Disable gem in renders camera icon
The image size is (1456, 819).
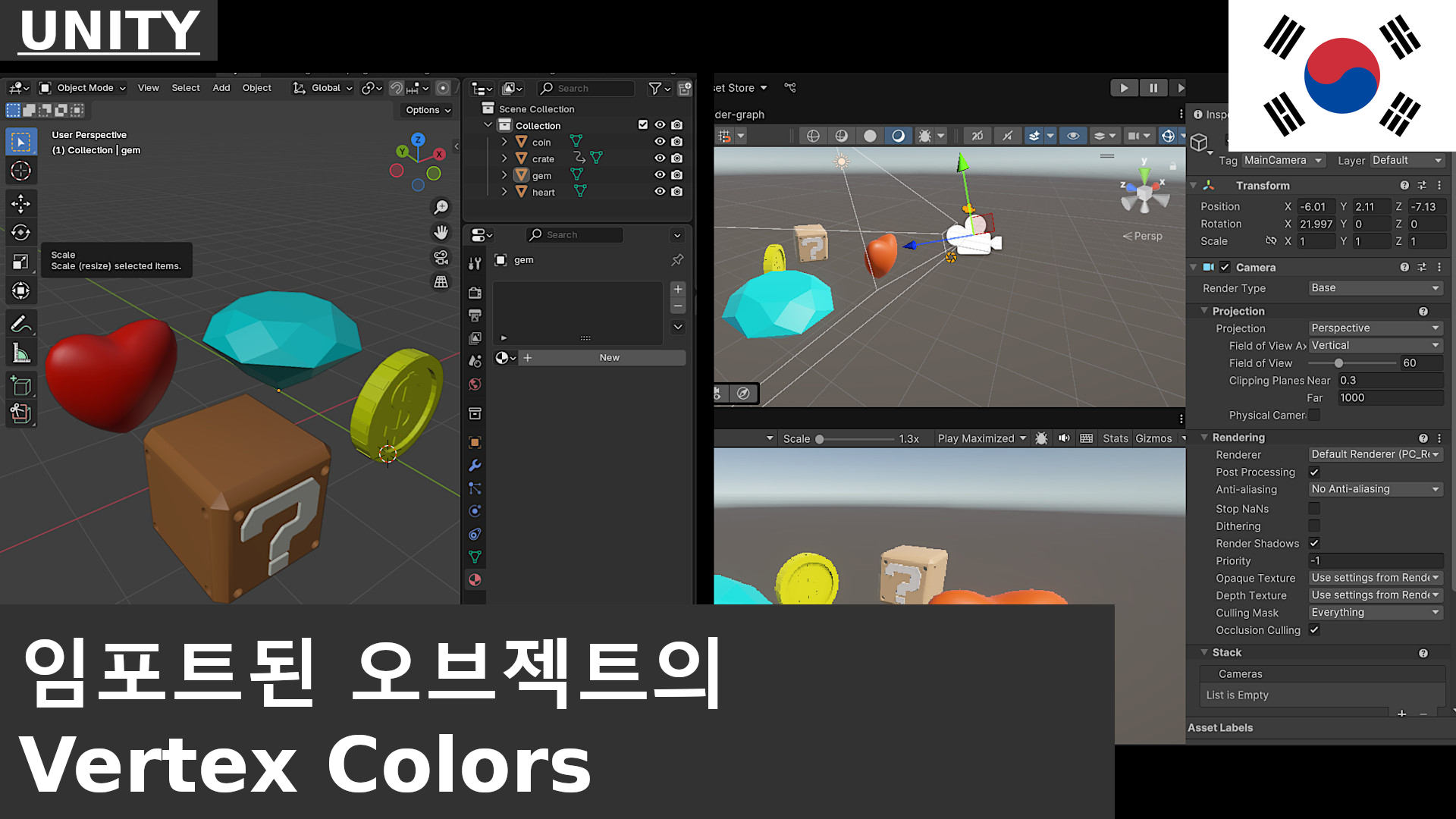[677, 175]
